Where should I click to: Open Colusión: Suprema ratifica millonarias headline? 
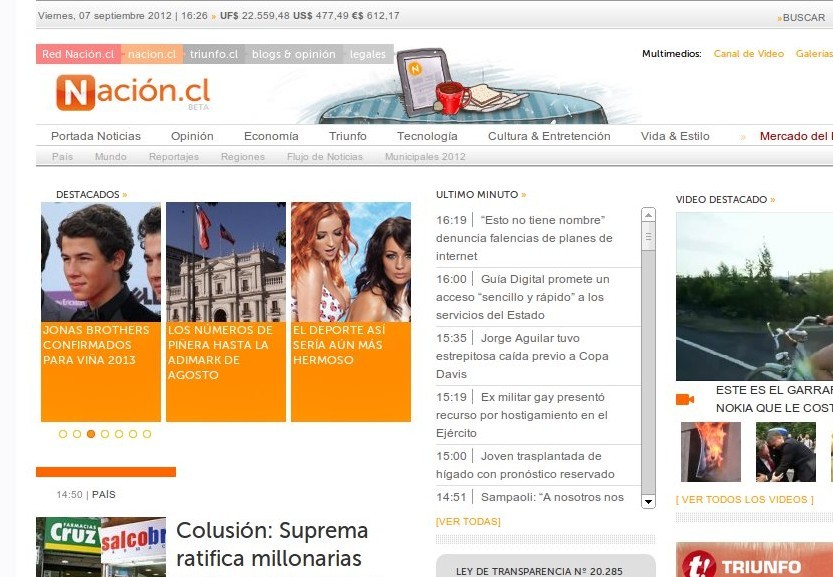tap(272, 544)
